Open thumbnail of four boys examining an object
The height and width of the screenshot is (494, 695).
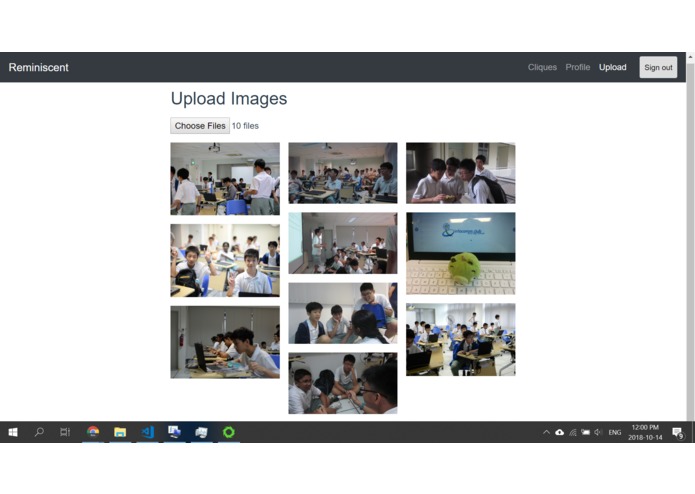(x=461, y=173)
